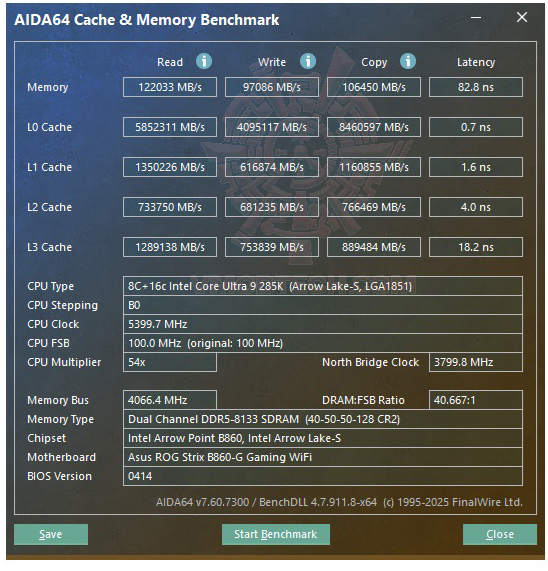Save the benchmark results
The height and width of the screenshot is (571, 548).
pos(51,534)
